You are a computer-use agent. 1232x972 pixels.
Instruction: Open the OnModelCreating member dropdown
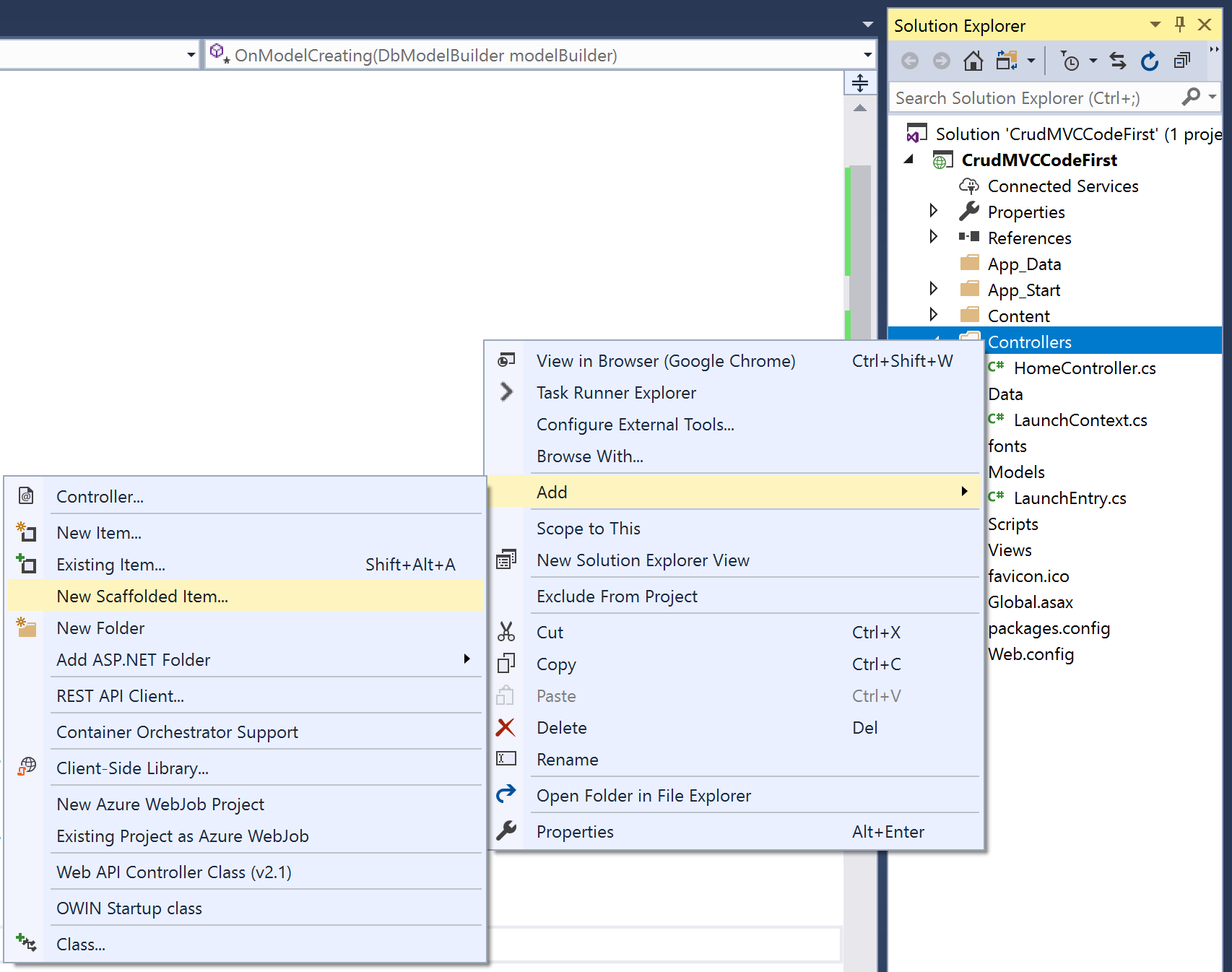pyautogui.click(x=867, y=55)
